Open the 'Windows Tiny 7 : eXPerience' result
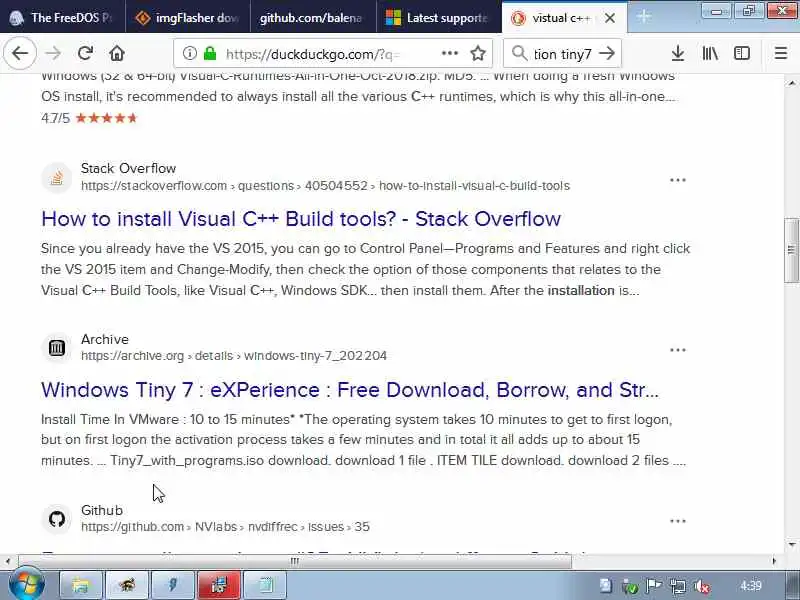The height and width of the screenshot is (600, 800). [x=350, y=390]
